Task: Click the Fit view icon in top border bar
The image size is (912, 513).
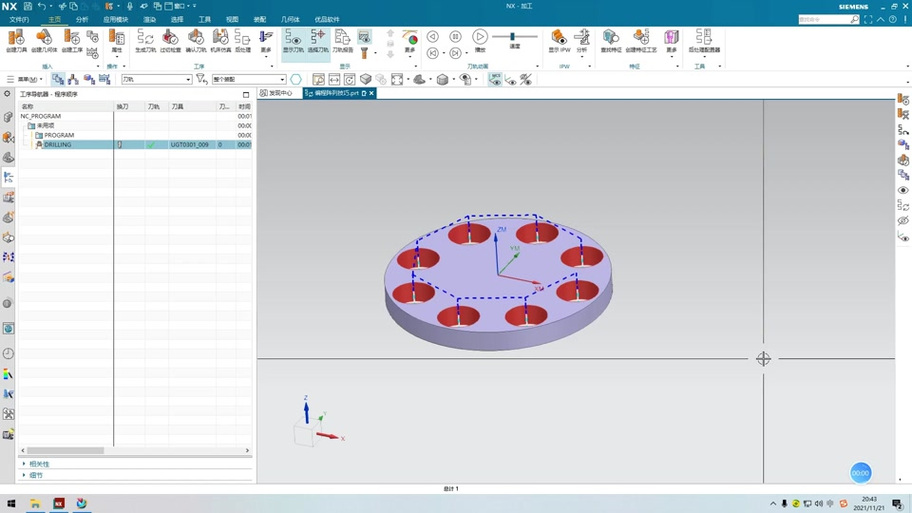Action: point(397,79)
